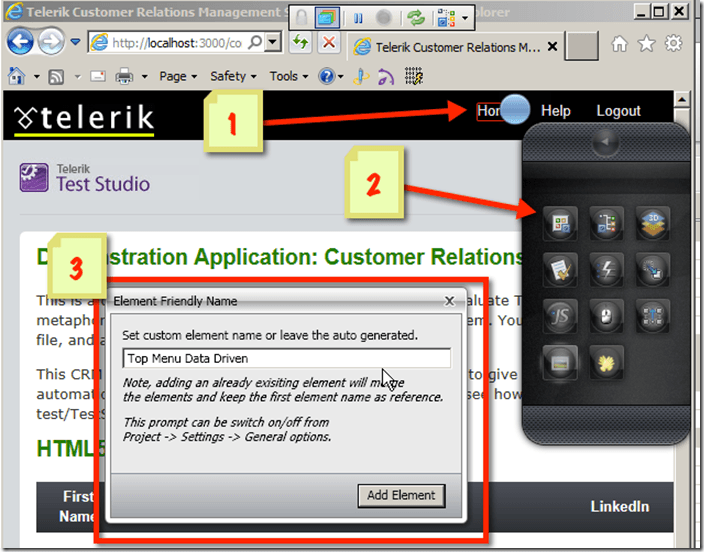Click the search magnifier in the address bar
Viewport: 704px width, 552px height.
tap(255, 42)
